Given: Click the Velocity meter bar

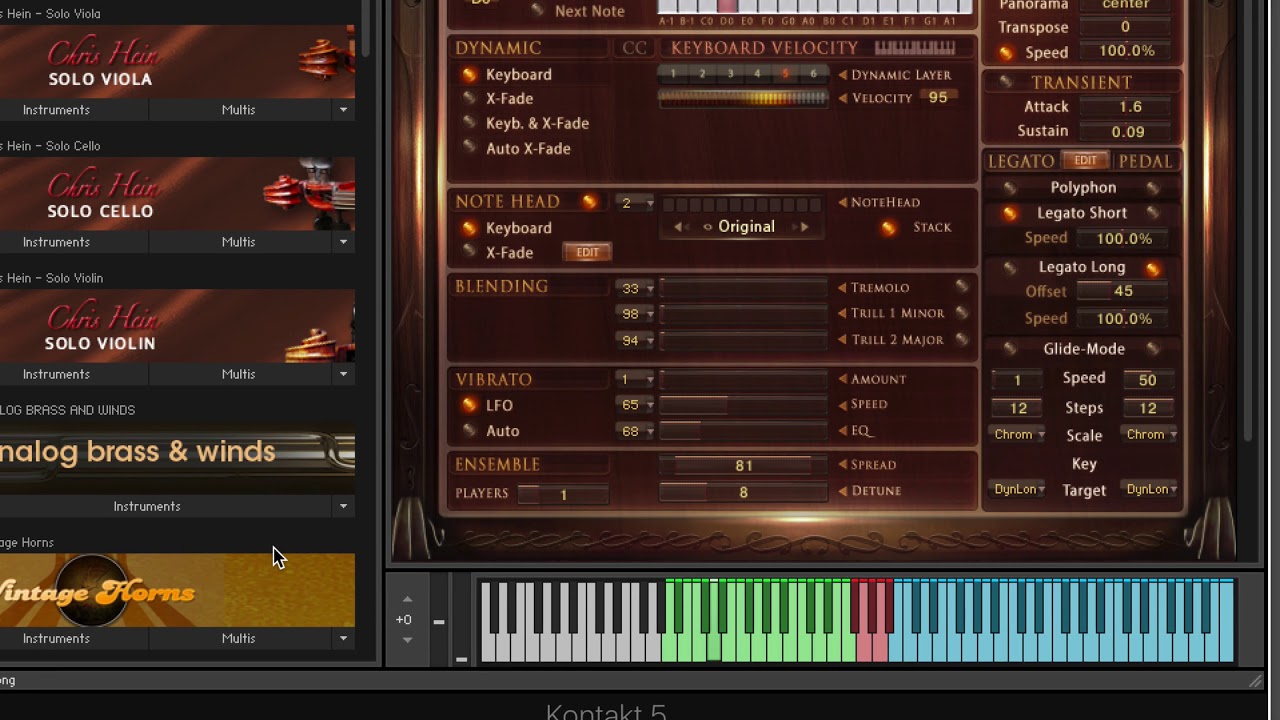Looking at the screenshot, I should pos(743,98).
